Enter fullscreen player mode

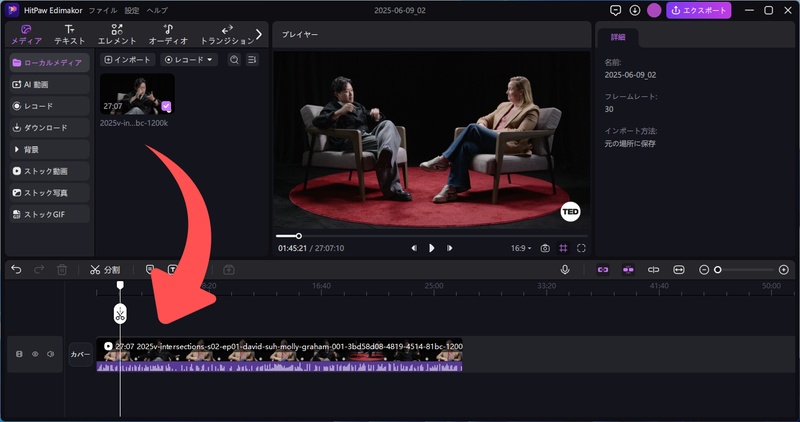tap(581, 248)
